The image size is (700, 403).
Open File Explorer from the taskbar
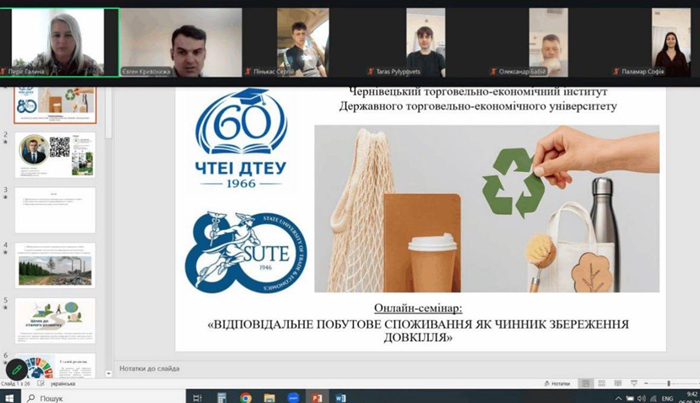[269, 398]
